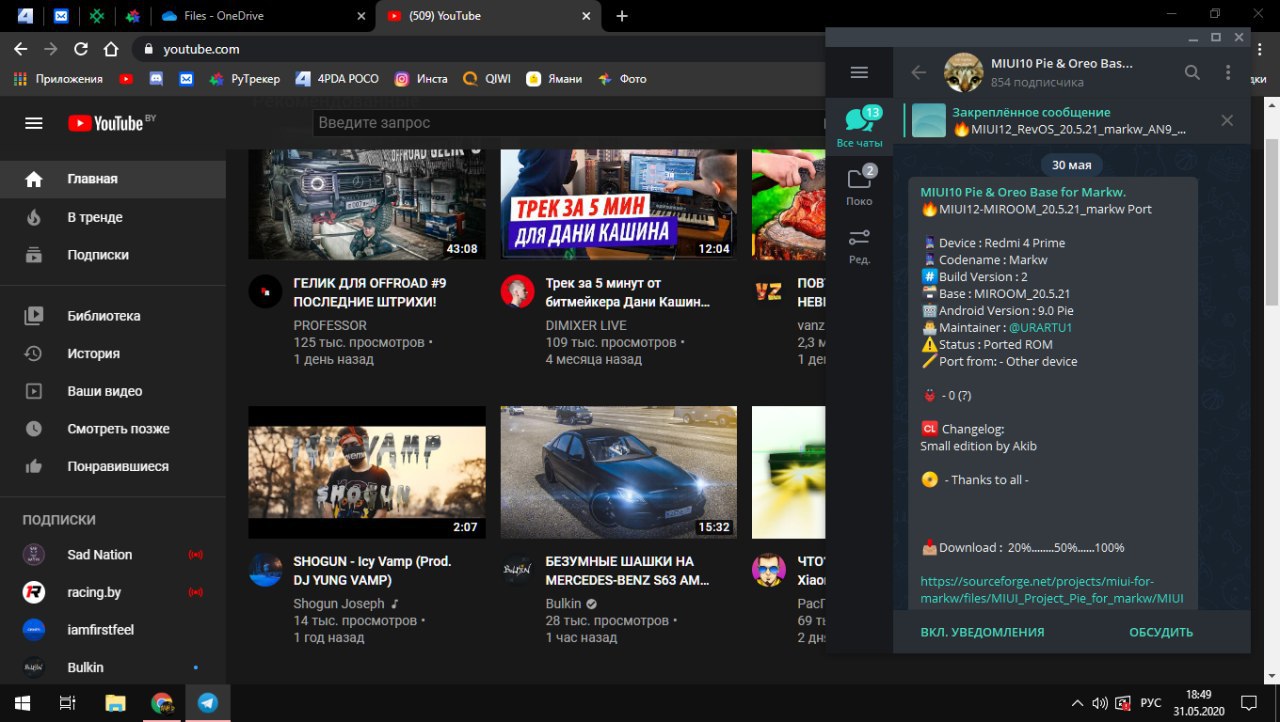
Task: Click PROFESSOR channel avatar
Action: coord(265,291)
